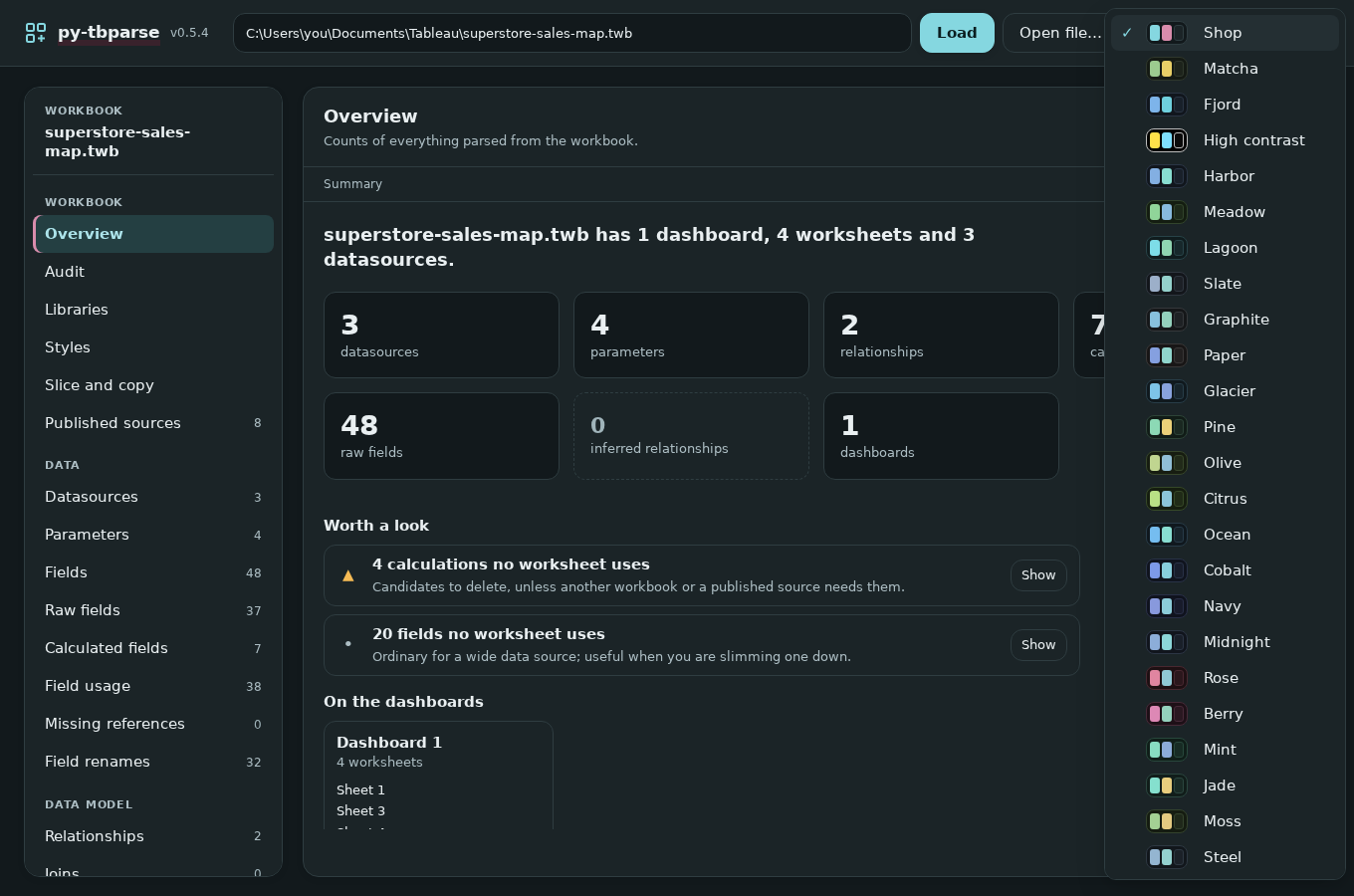Screen dimensions: 1354x896
Task: Go to Styles in the sidebar
Action: pyautogui.click(x=153, y=347)
